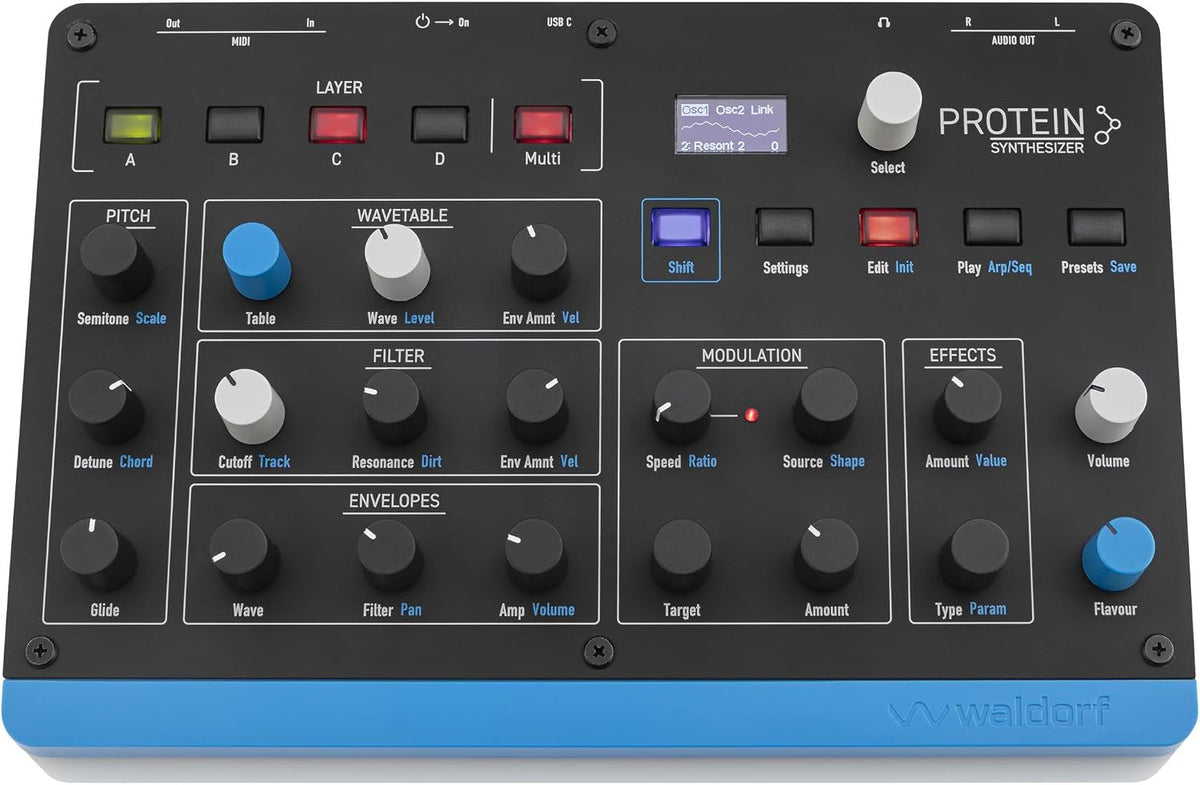This screenshot has width=1200, height=785.
Task: Click the Semitone Scale pitch knob
Action: coord(116,264)
